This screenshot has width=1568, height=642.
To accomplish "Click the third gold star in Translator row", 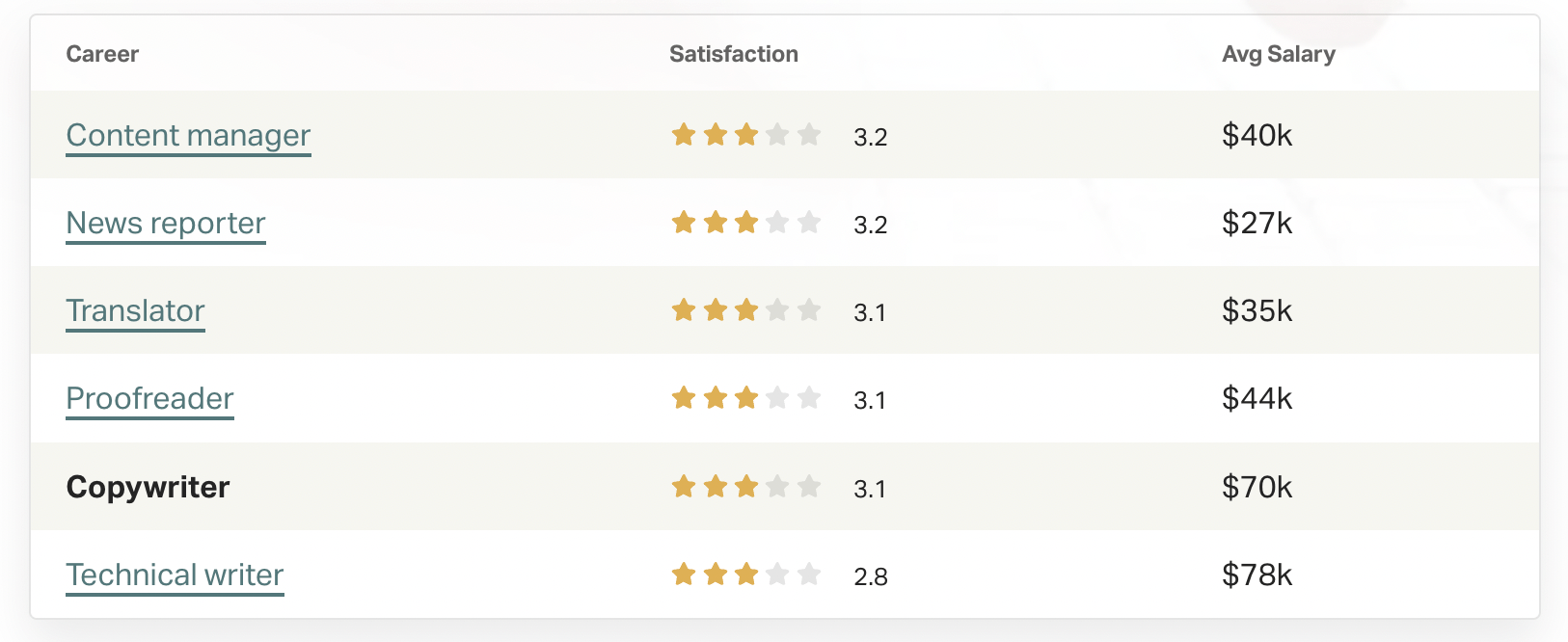I will point(746,310).
